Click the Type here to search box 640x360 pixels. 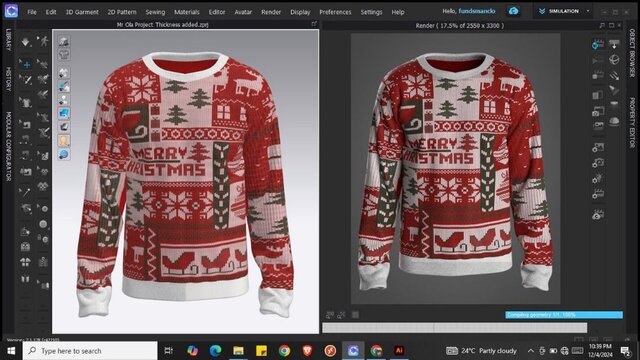pos(90,351)
